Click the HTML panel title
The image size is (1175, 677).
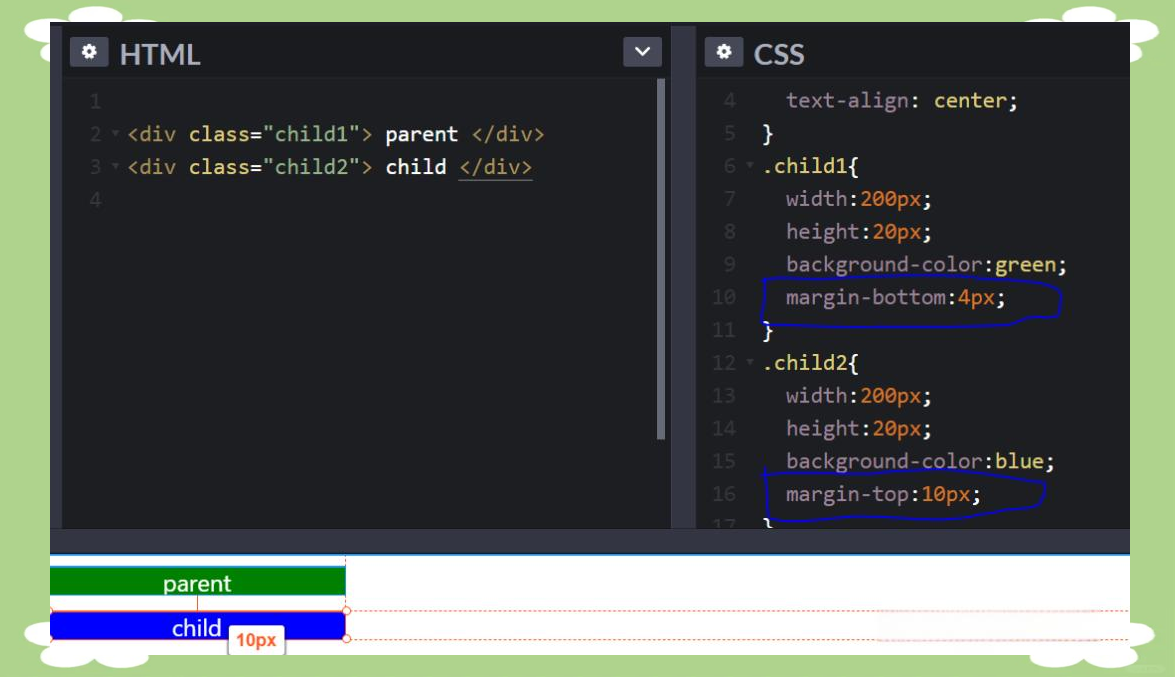tap(160, 54)
